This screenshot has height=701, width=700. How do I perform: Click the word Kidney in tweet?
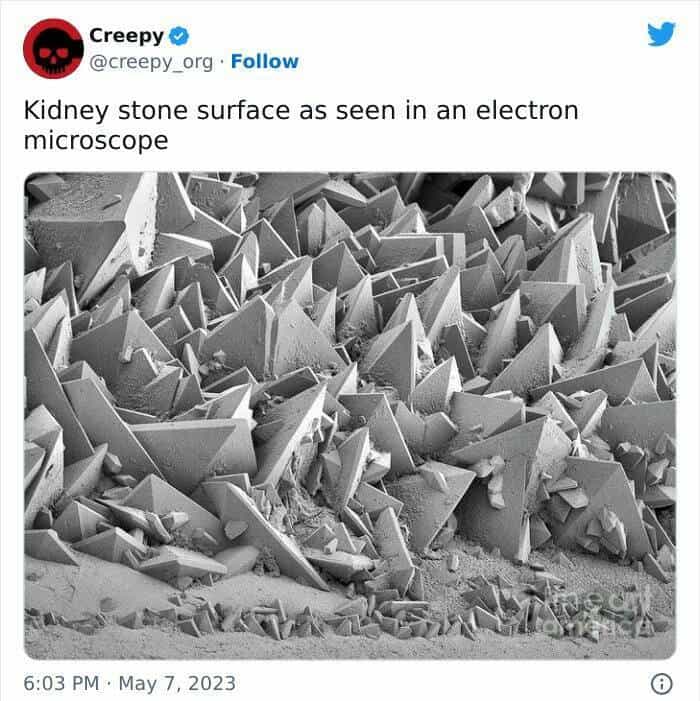(x=66, y=110)
